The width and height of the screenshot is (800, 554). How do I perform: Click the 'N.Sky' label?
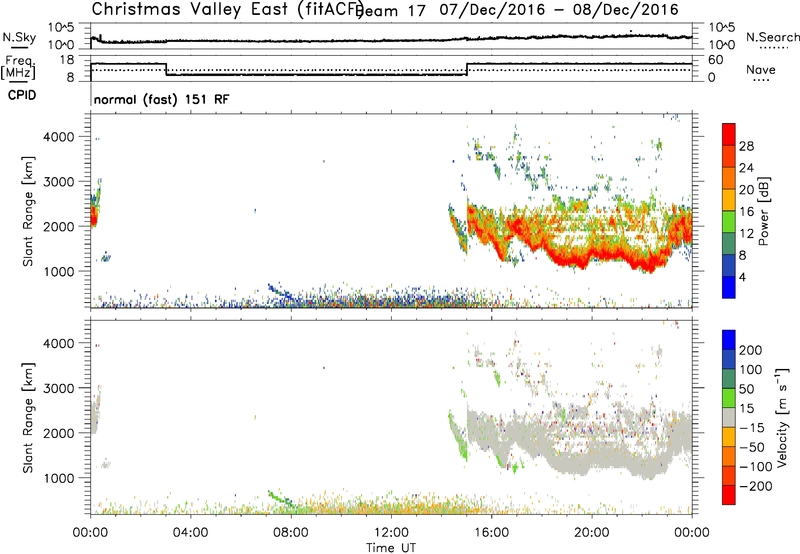click(x=19, y=37)
